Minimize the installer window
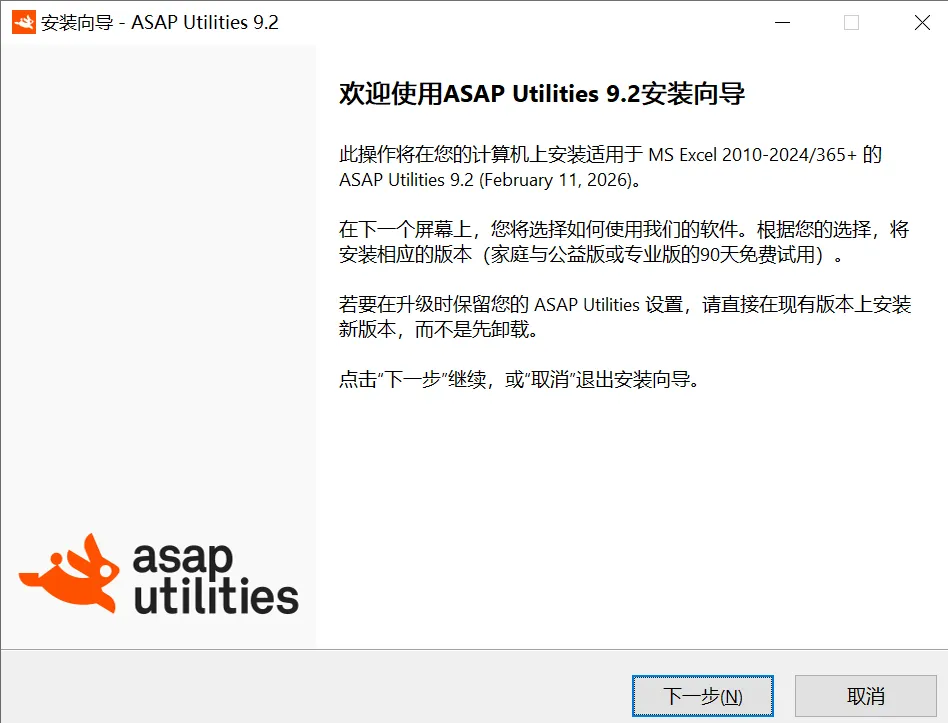The height and width of the screenshot is (723, 948). point(782,22)
